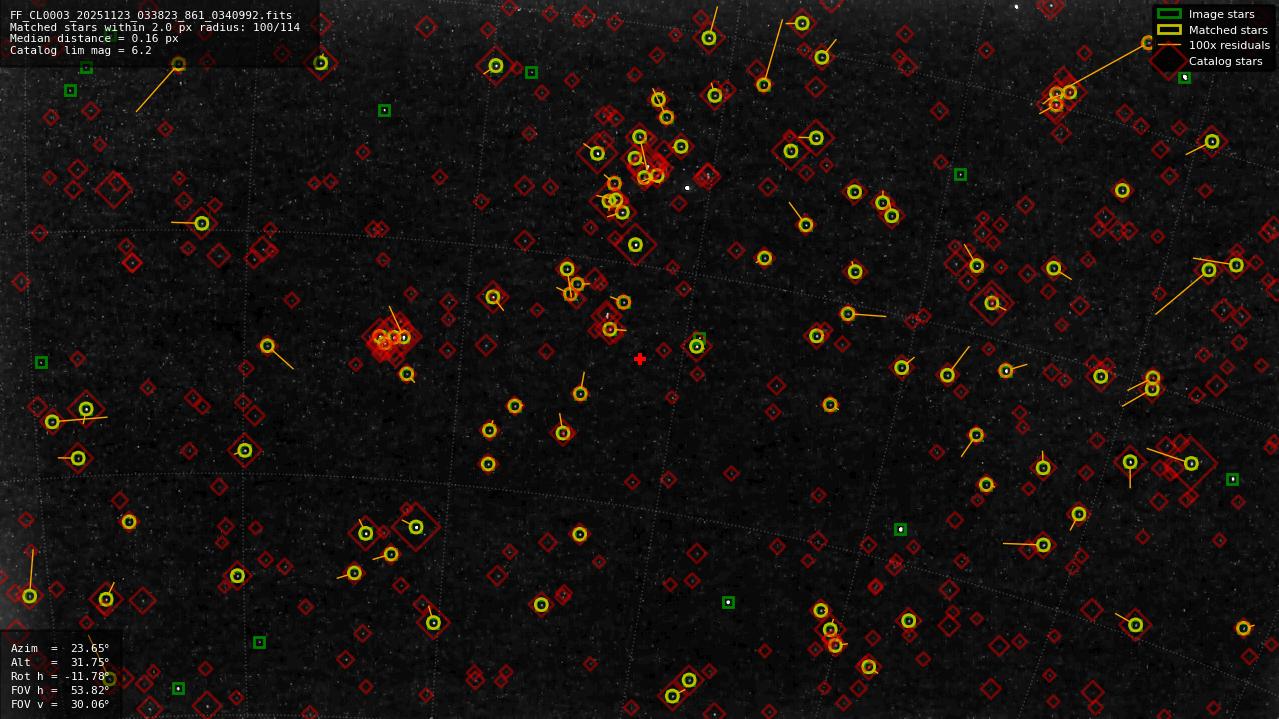Select the '100x residuals' legend label

[x=1229, y=45]
